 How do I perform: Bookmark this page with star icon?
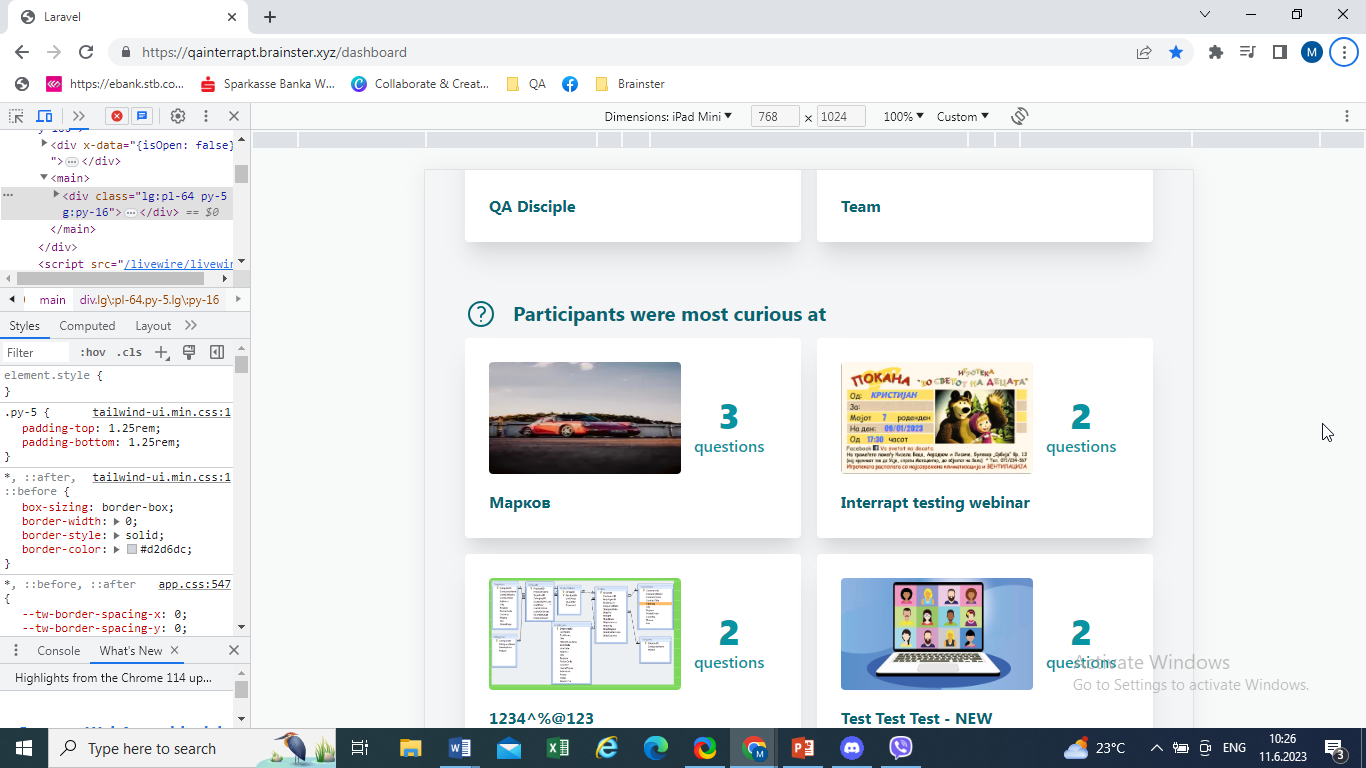(x=1176, y=52)
